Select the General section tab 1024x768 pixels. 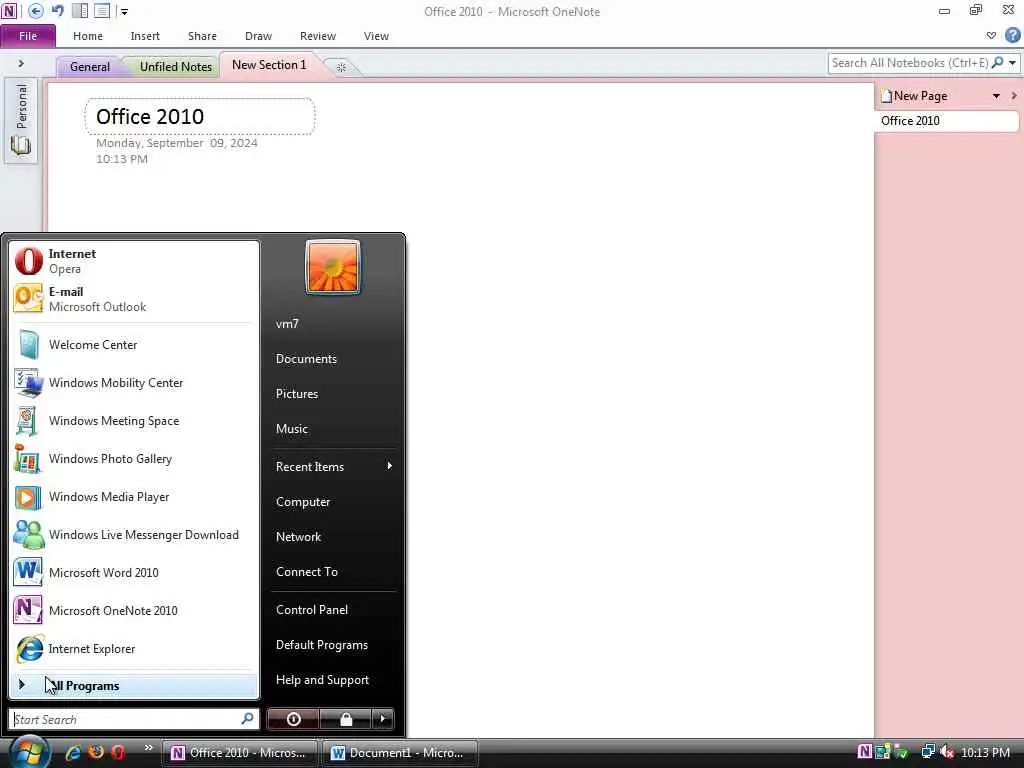click(89, 67)
